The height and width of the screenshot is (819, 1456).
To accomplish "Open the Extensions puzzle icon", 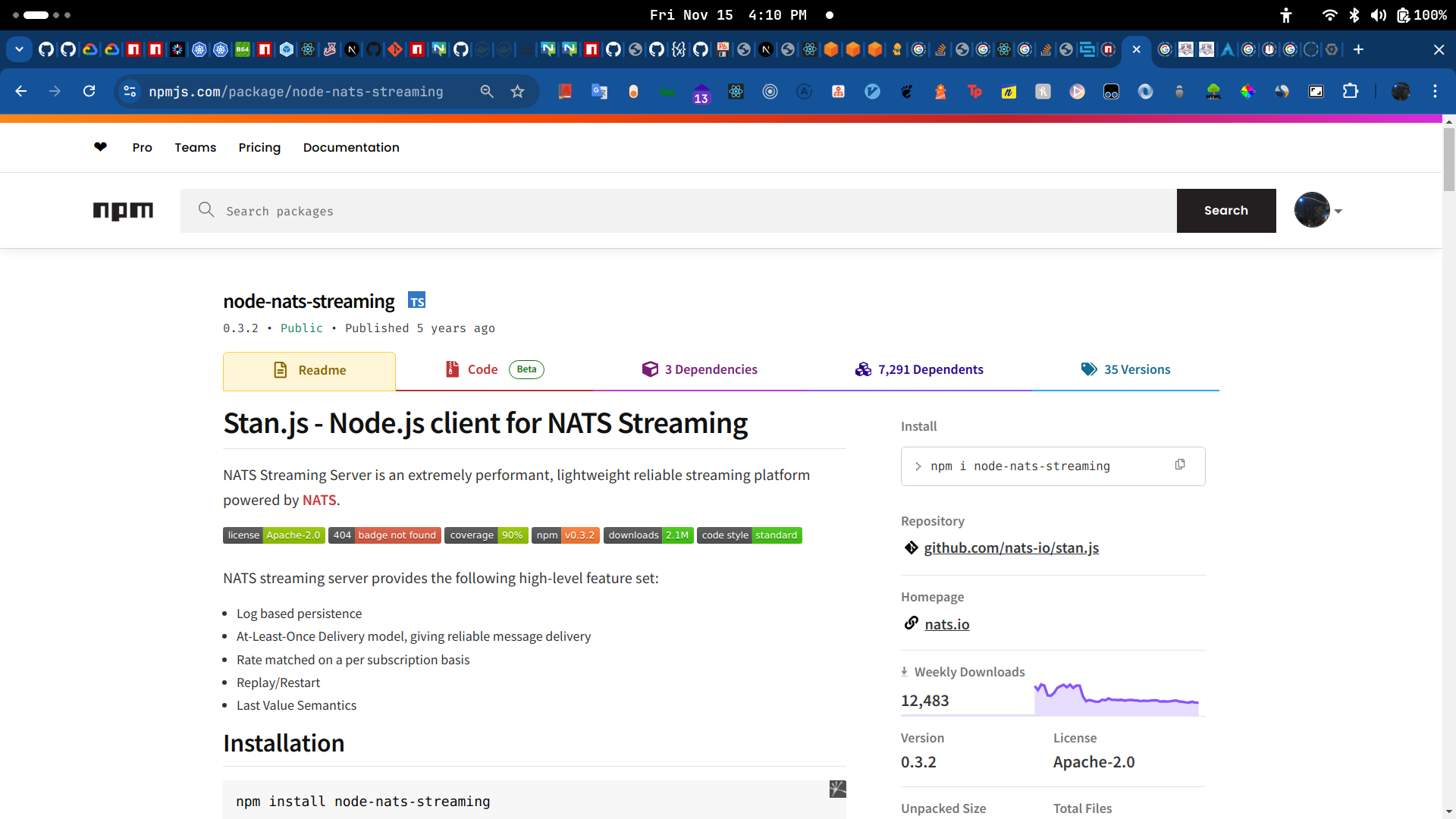I will click(x=1351, y=91).
